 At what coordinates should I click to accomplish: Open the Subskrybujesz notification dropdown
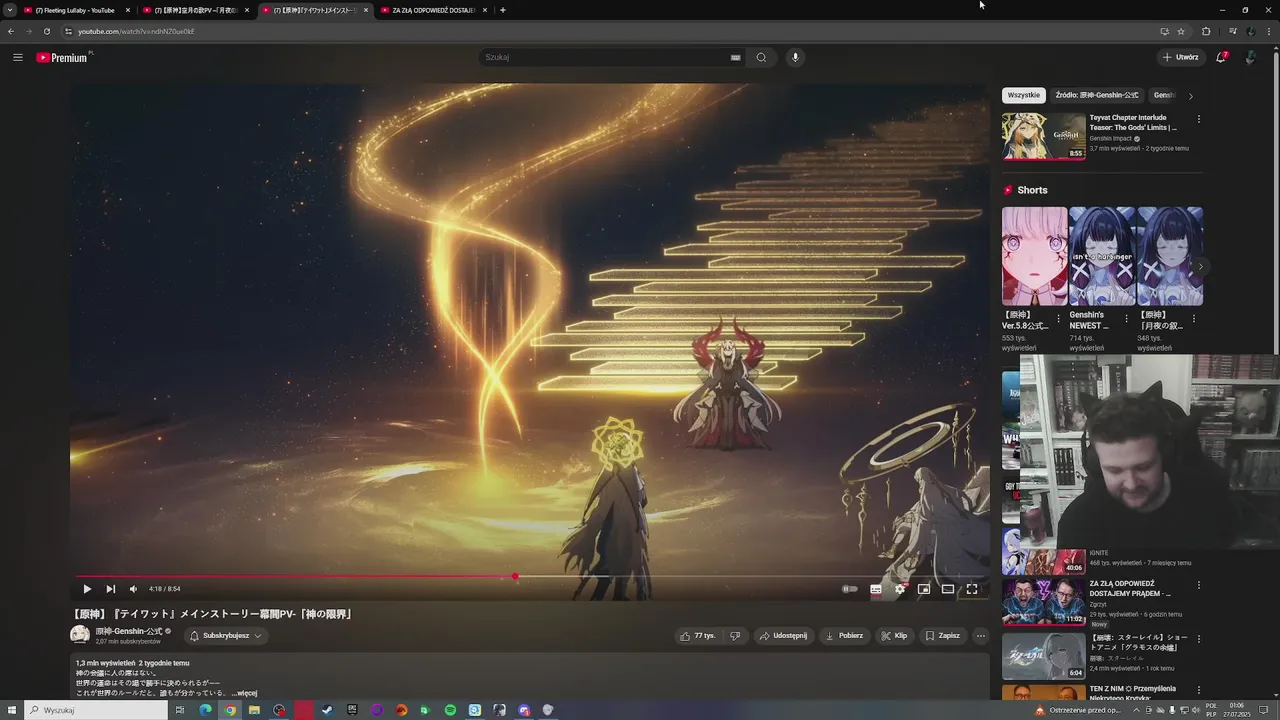226,635
